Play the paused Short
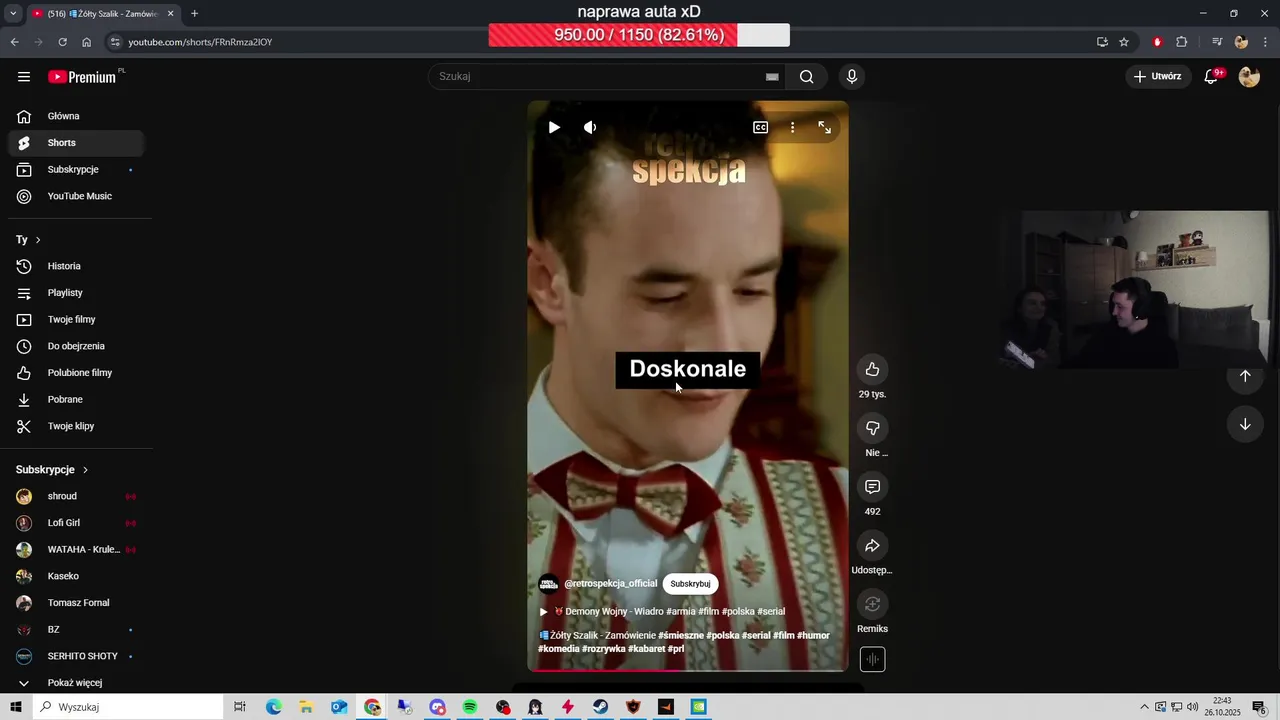The height and width of the screenshot is (720, 1280). 554,127
